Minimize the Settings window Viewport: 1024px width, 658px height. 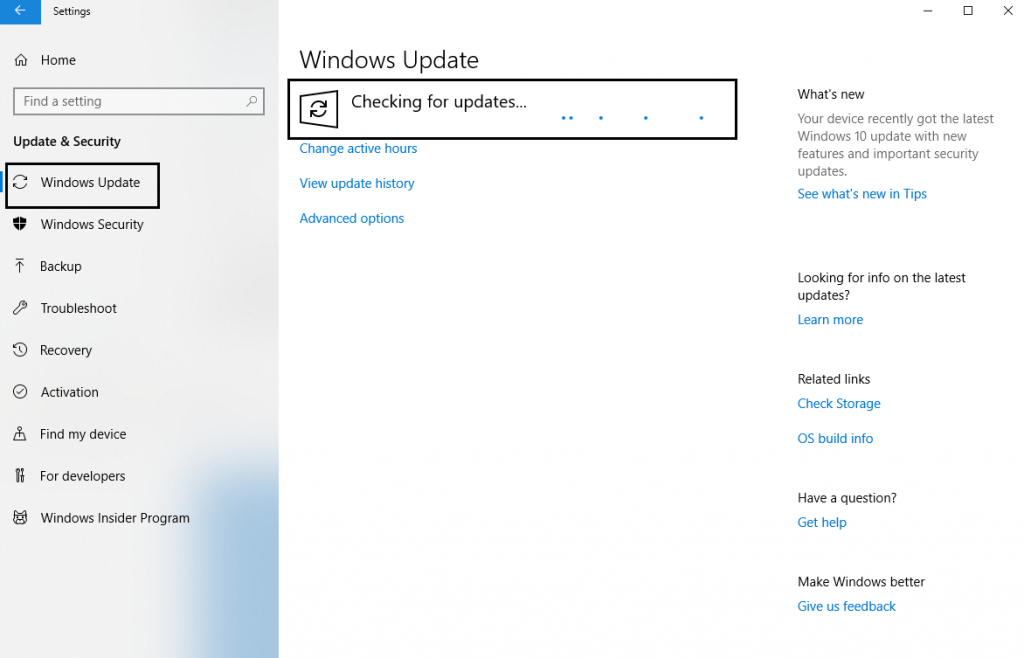click(927, 10)
